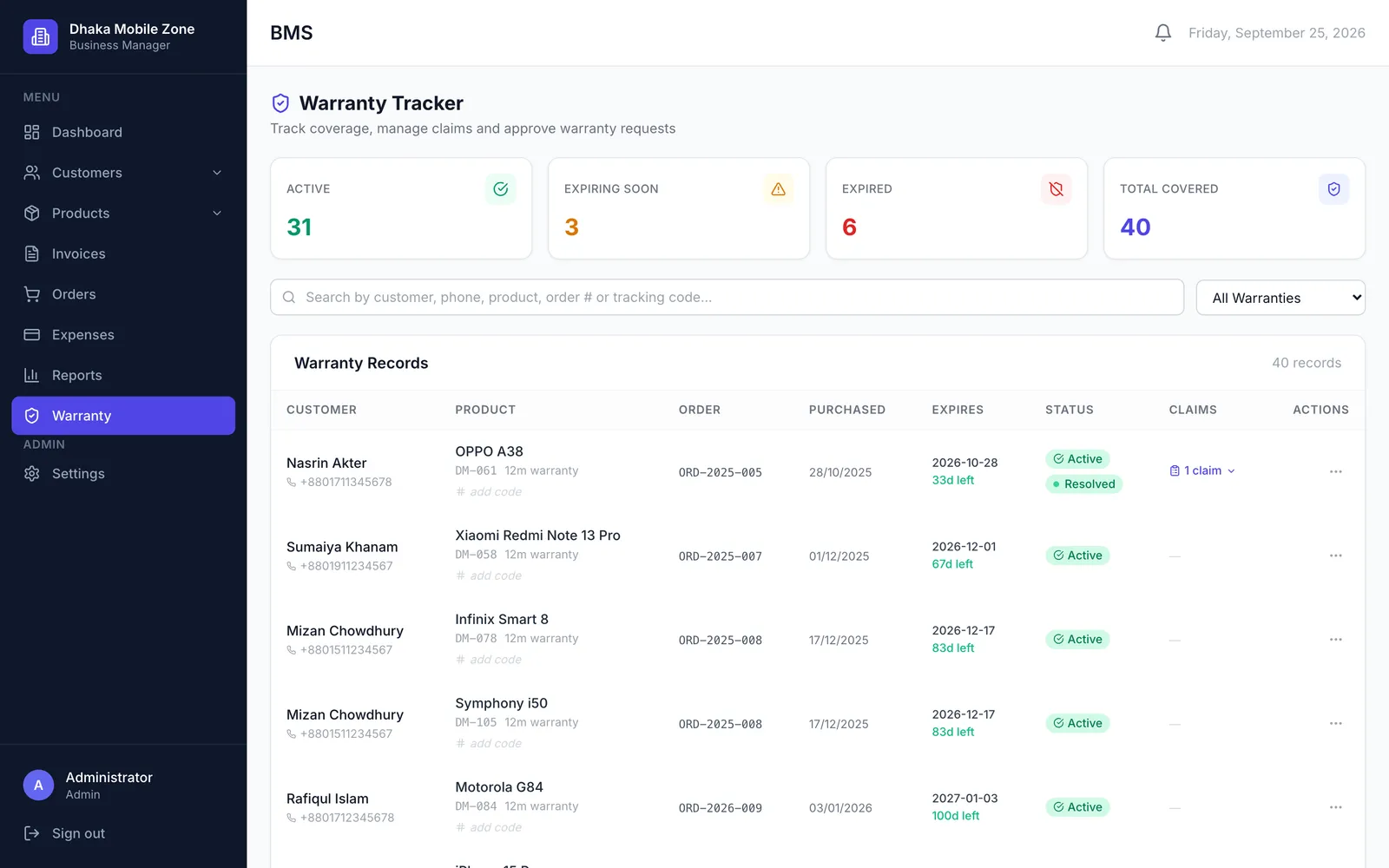Open actions menu for Symphony i50 row
Screen dimensions: 1389x868
1335,723
